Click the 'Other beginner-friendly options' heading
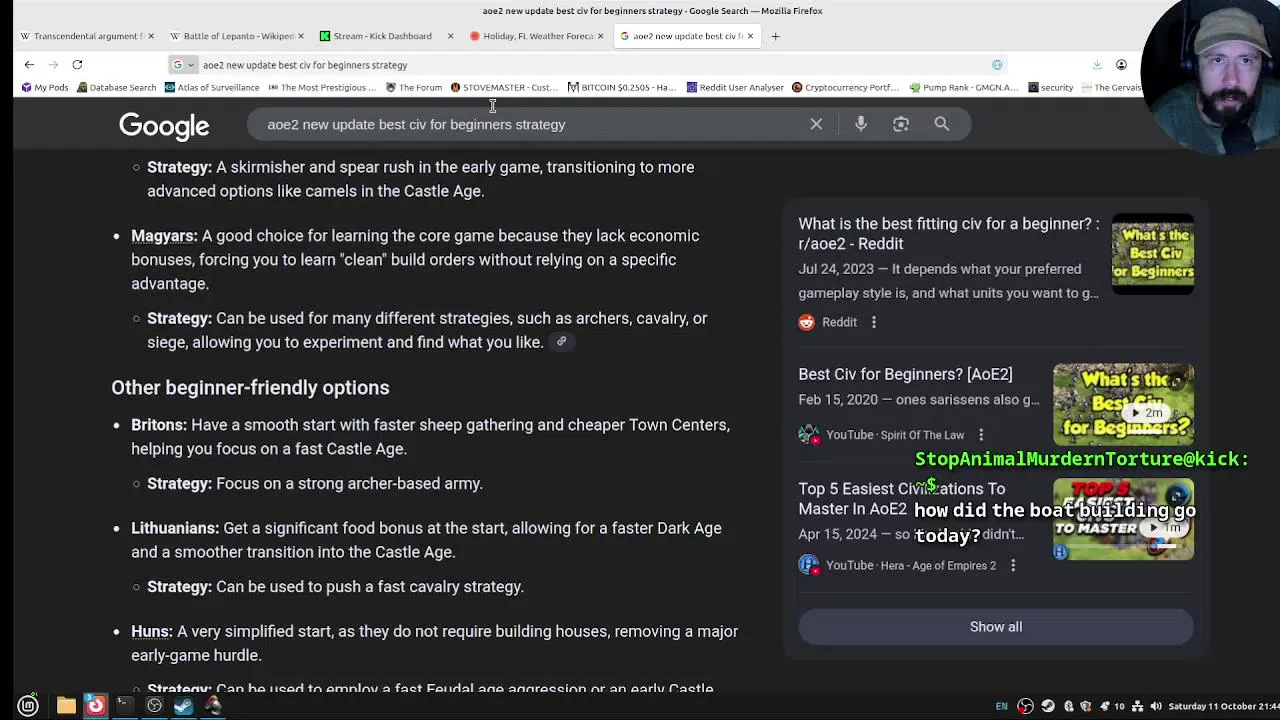 (250, 388)
